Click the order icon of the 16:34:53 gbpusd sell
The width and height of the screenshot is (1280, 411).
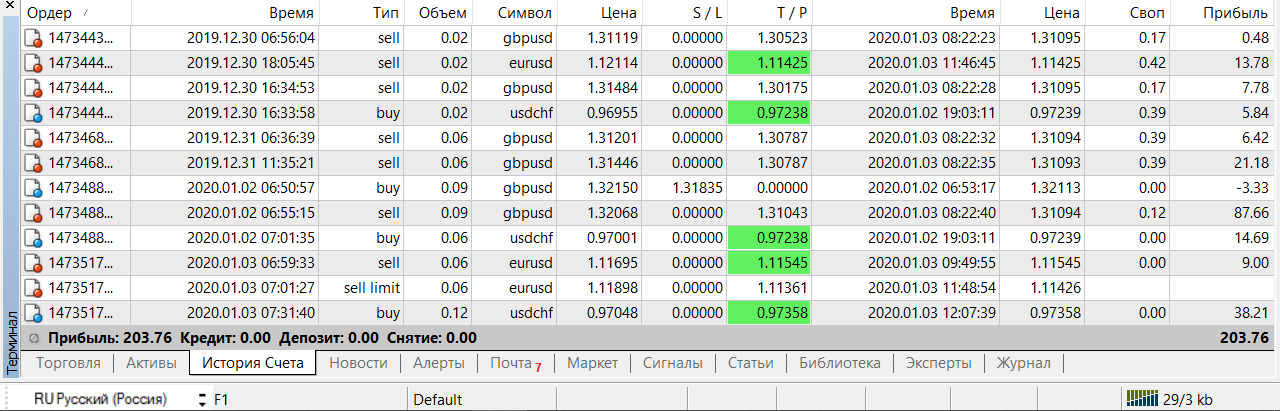33,89
